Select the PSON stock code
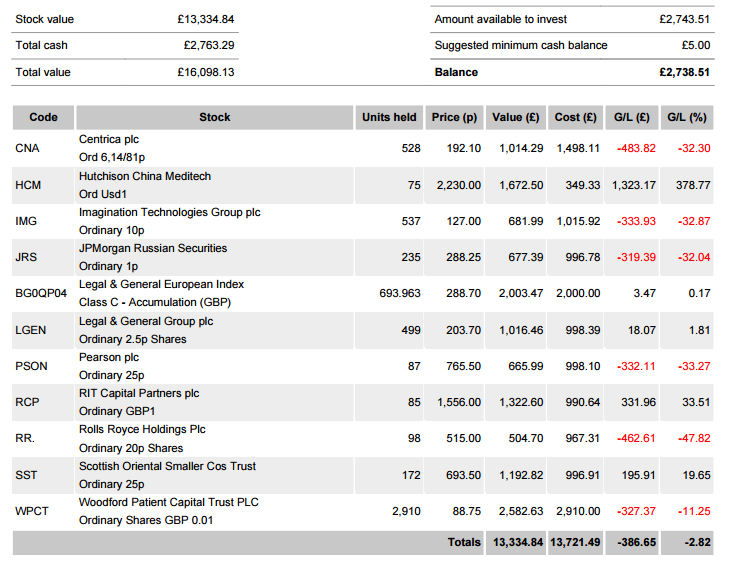 pos(31,366)
